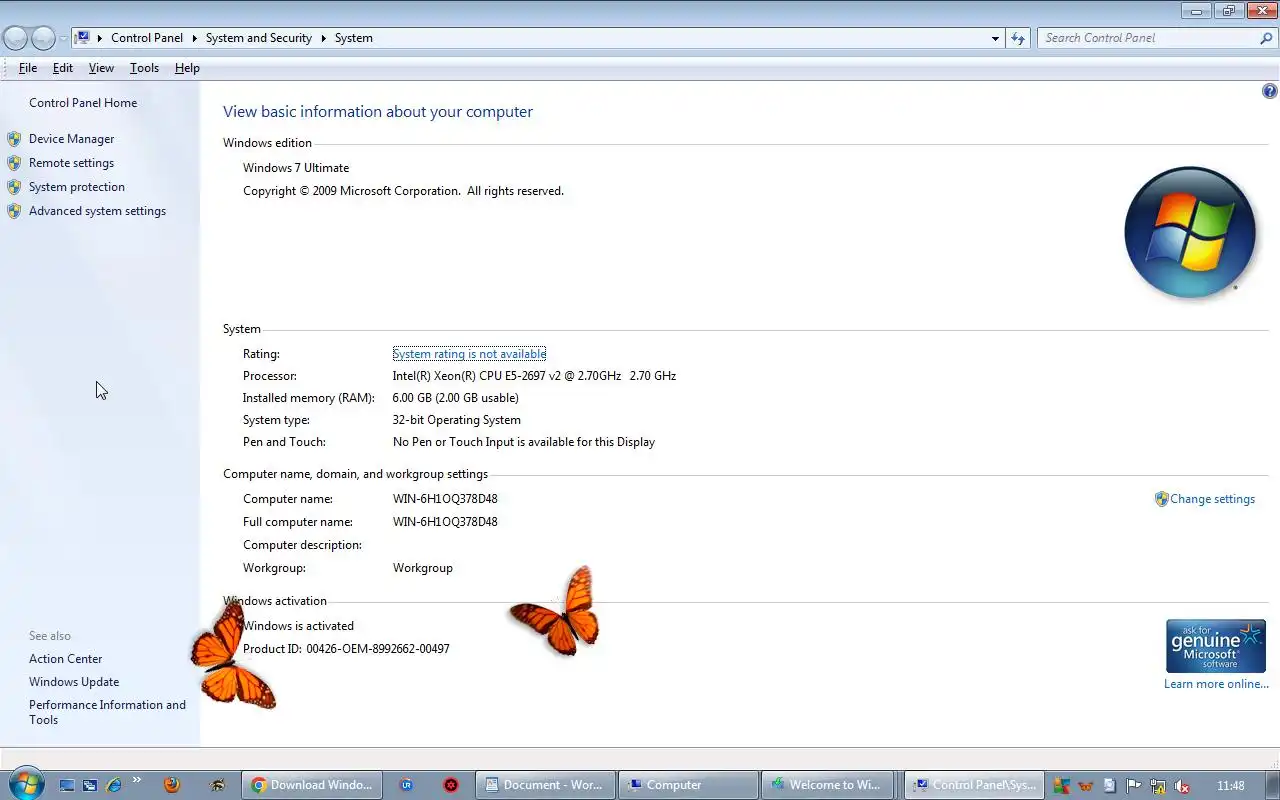Click network warning tray icon
This screenshot has width=1280, height=800.
pyautogui.click(x=1158, y=786)
